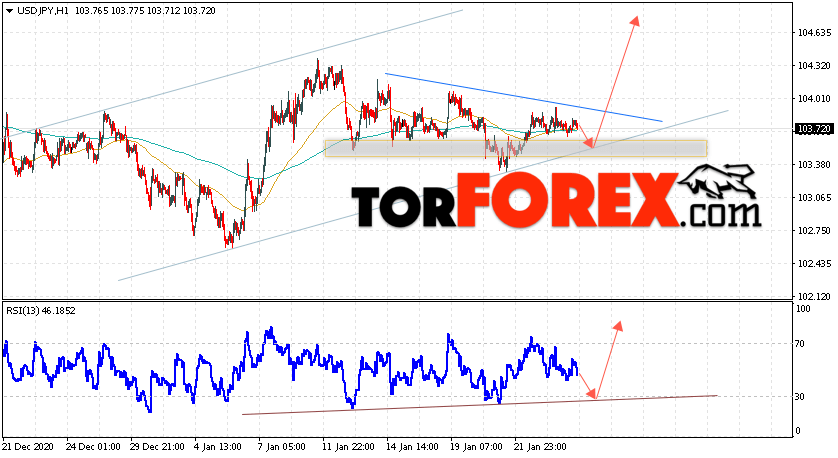Select the 102.435 price axis label
838x458 pixels.
pos(813,263)
